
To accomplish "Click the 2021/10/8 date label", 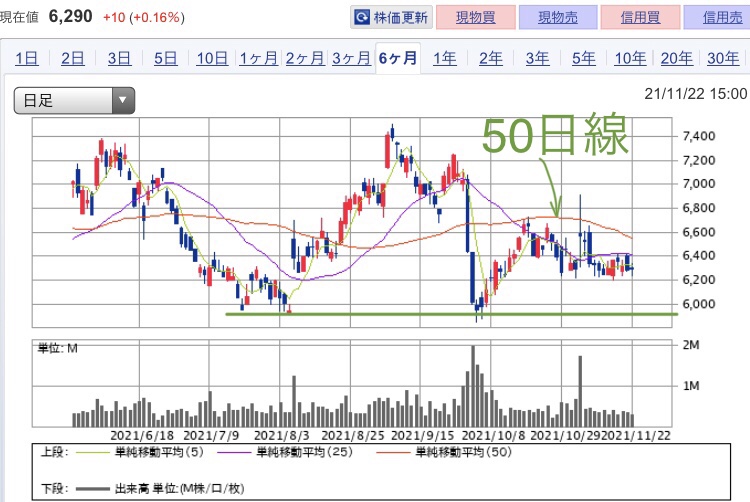I will (493, 436).
